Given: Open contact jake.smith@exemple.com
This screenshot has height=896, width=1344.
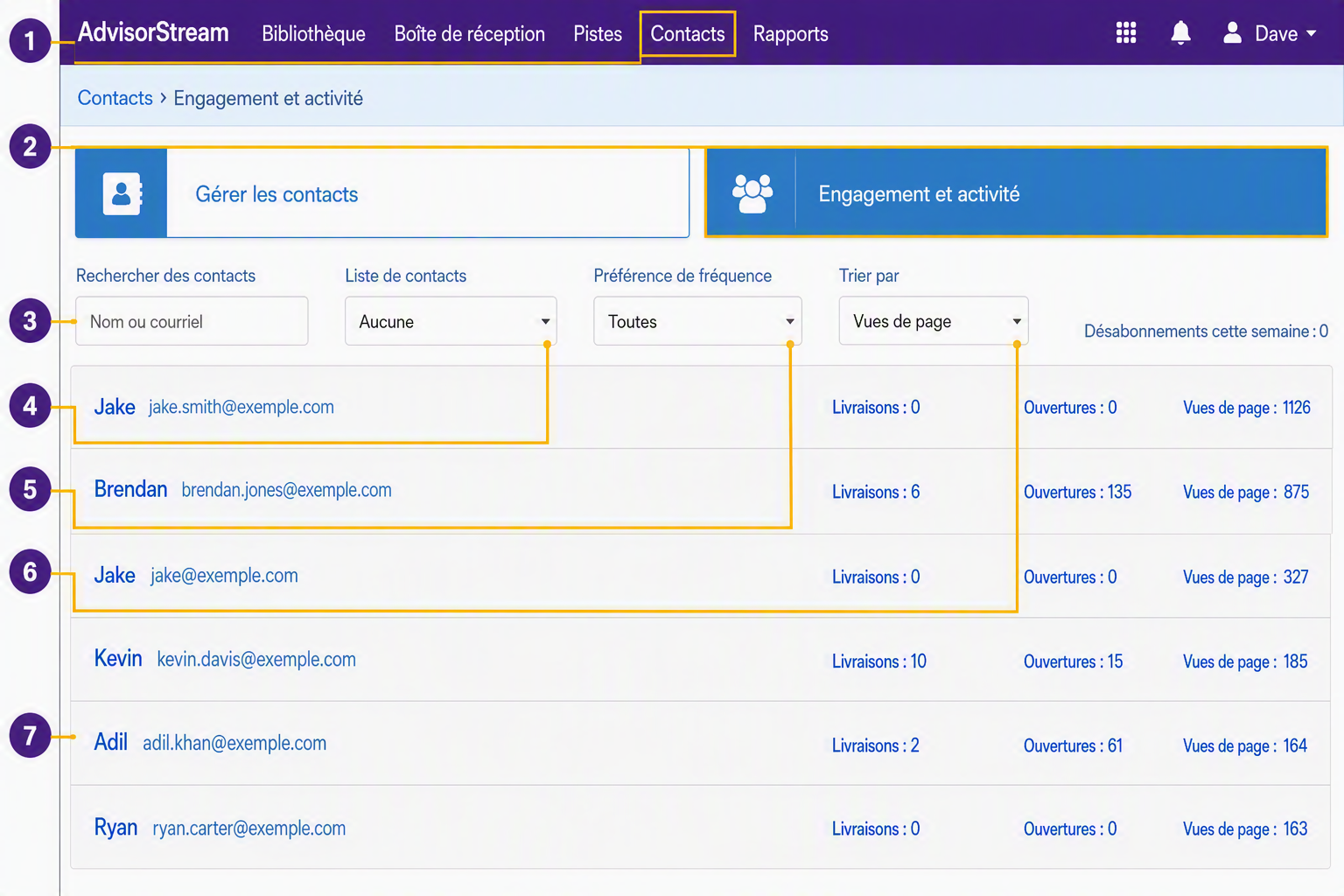Looking at the screenshot, I should point(241,407).
